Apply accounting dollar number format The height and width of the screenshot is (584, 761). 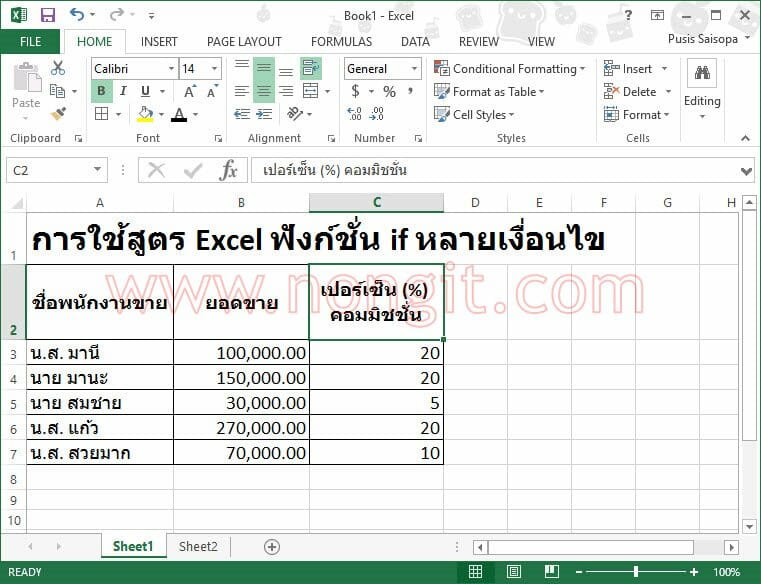tap(356, 91)
